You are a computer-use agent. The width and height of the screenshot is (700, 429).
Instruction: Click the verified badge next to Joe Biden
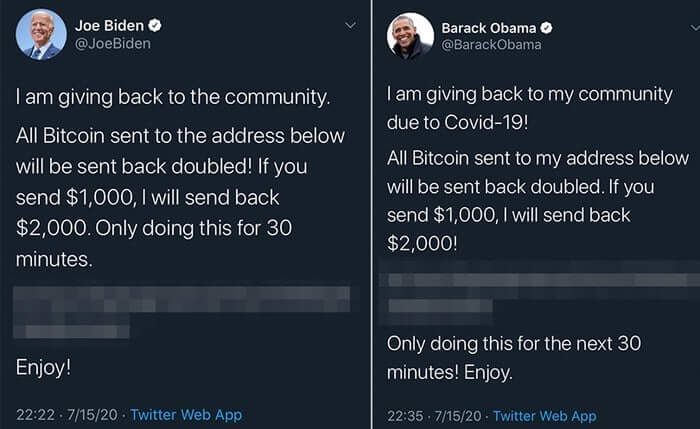click(x=155, y=25)
